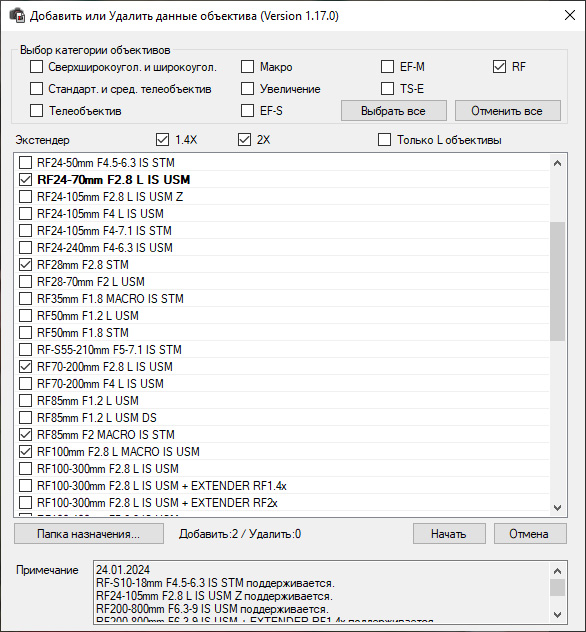586x632 pixels.
Task: Click the RF-S10-18mm поддерживается note line
Action: [x=215, y=583]
